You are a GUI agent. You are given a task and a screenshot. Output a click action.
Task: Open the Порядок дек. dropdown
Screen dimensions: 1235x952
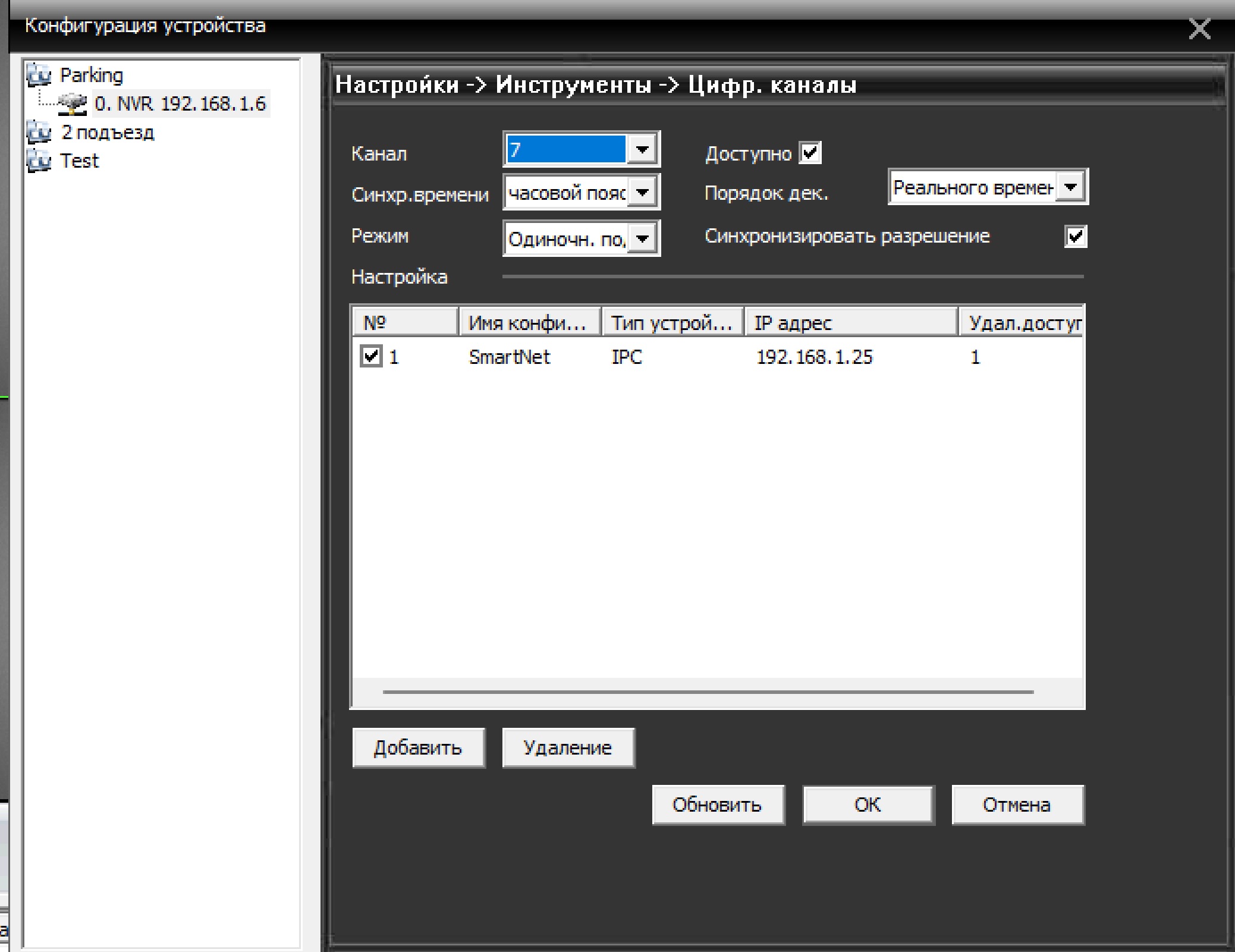click(1071, 187)
